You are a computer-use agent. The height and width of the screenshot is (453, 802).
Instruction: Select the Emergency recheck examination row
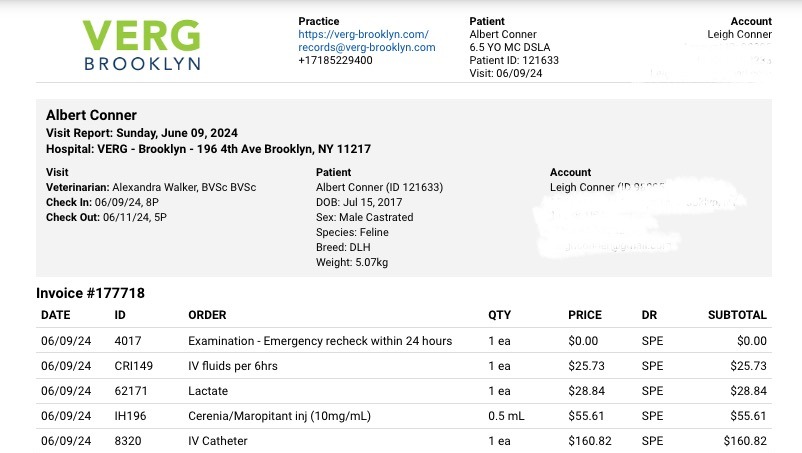[320, 341]
